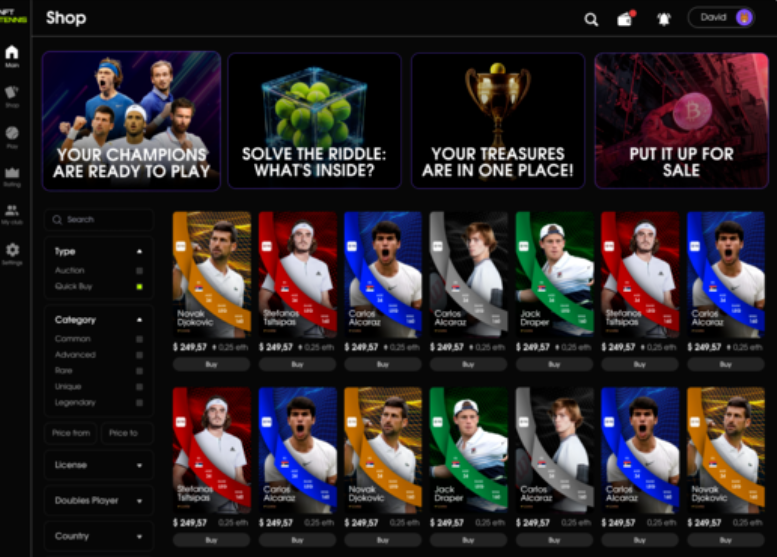Open the Solve The Riddle banner
Viewport: 777px width, 557px height.
point(314,120)
